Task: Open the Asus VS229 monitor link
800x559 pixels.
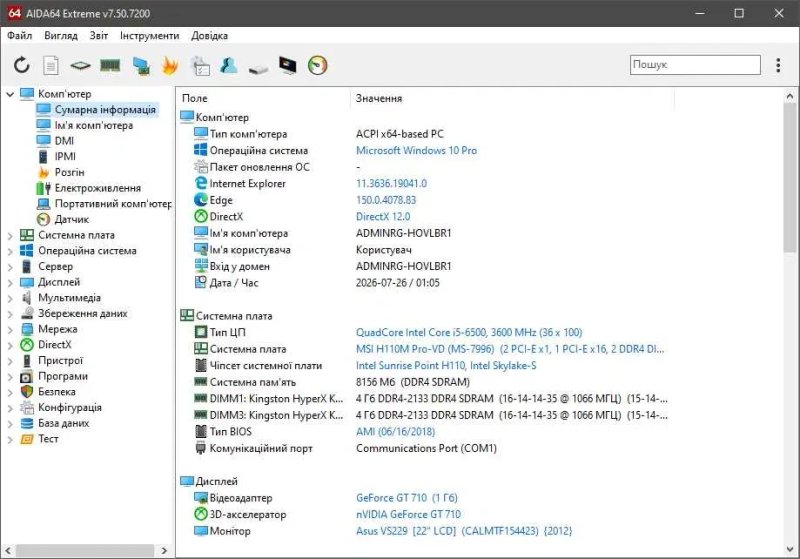Action: coord(464,531)
